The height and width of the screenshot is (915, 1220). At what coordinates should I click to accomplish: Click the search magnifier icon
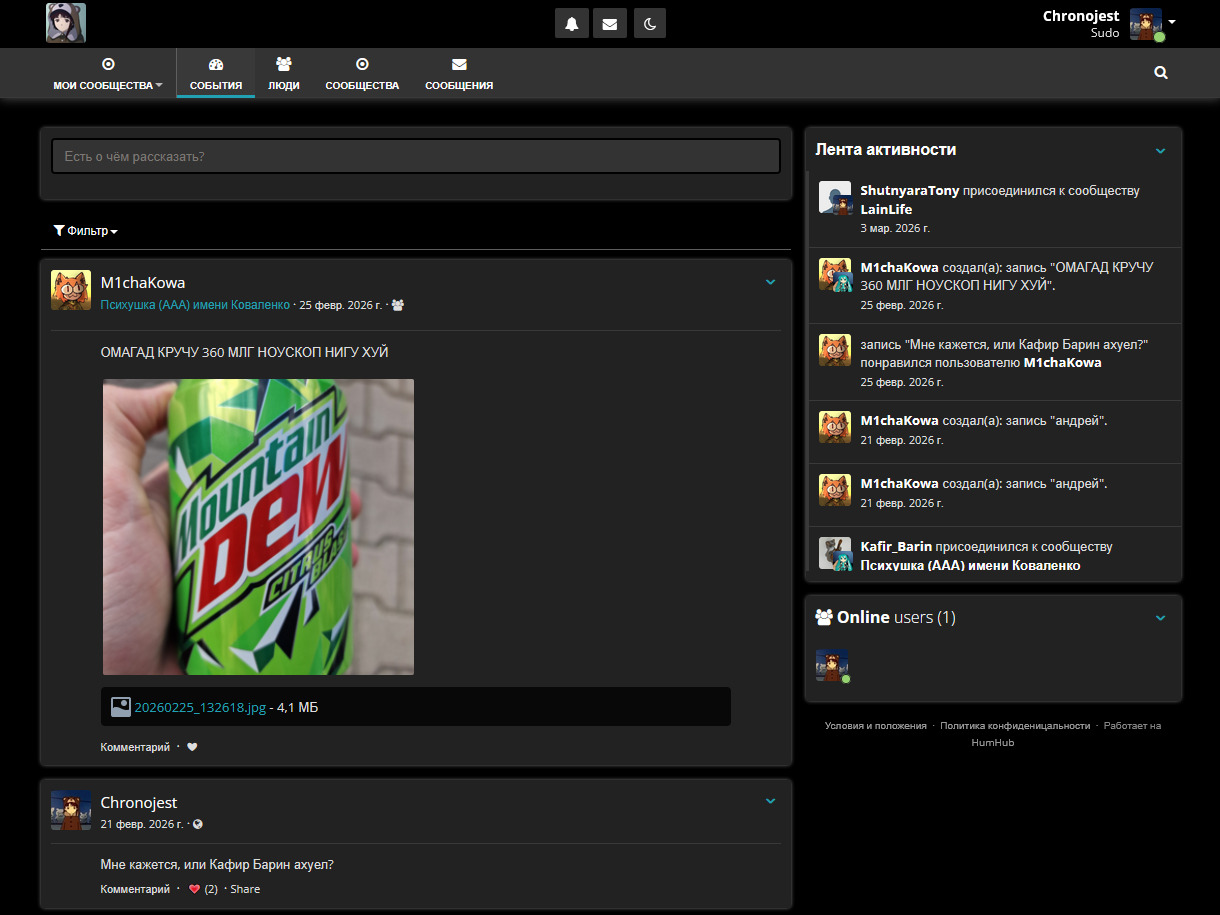coord(1161,73)
